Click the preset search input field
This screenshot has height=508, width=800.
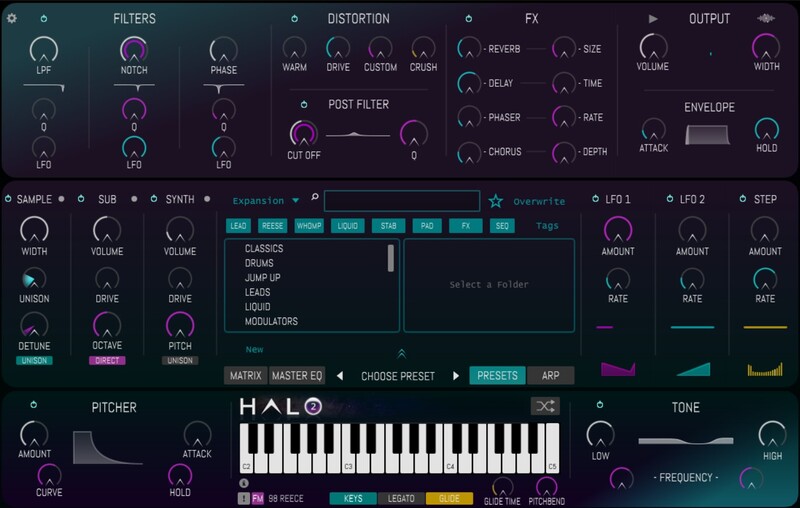402,201
